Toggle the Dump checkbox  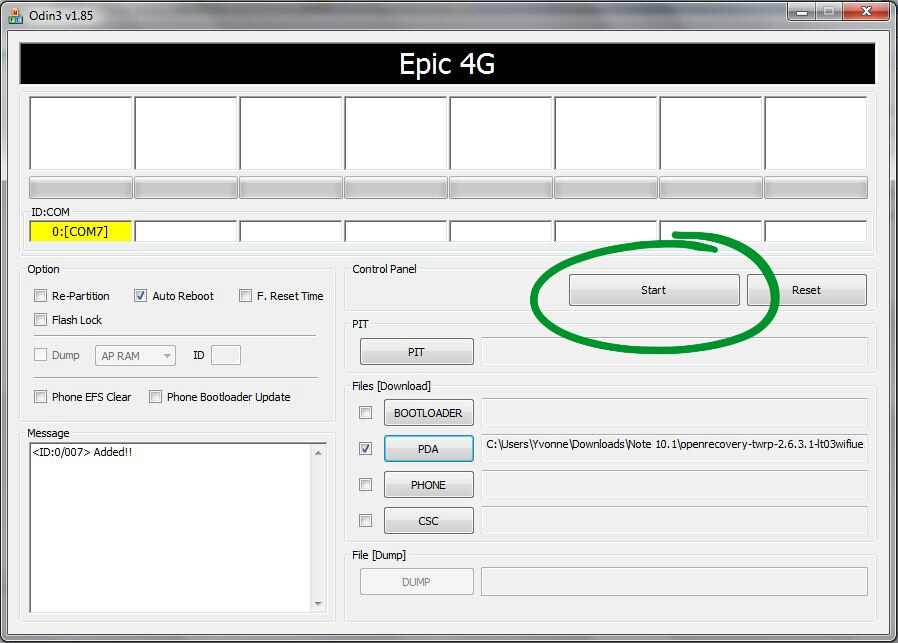pos(40,354)
